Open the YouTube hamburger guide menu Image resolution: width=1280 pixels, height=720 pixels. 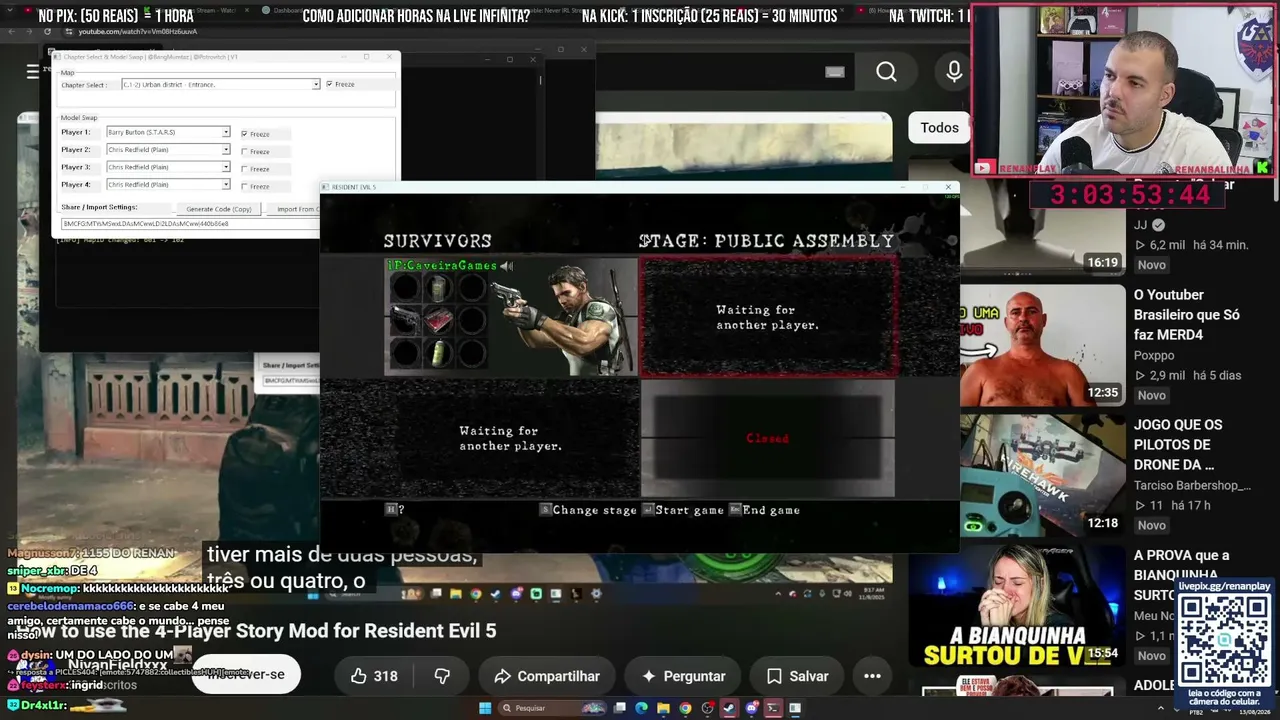(32, 71)
